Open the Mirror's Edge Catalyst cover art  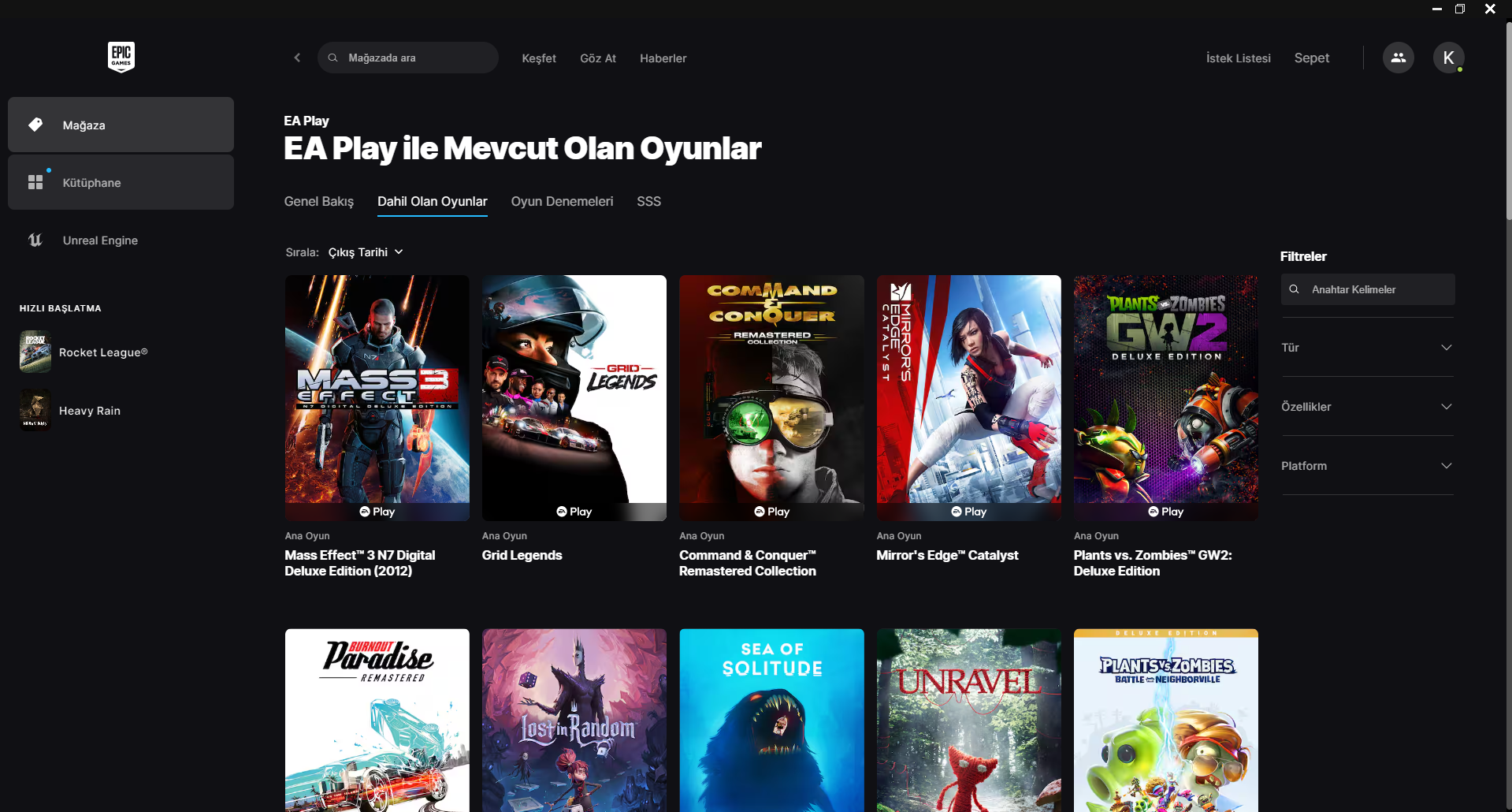(x=969, y=397)
